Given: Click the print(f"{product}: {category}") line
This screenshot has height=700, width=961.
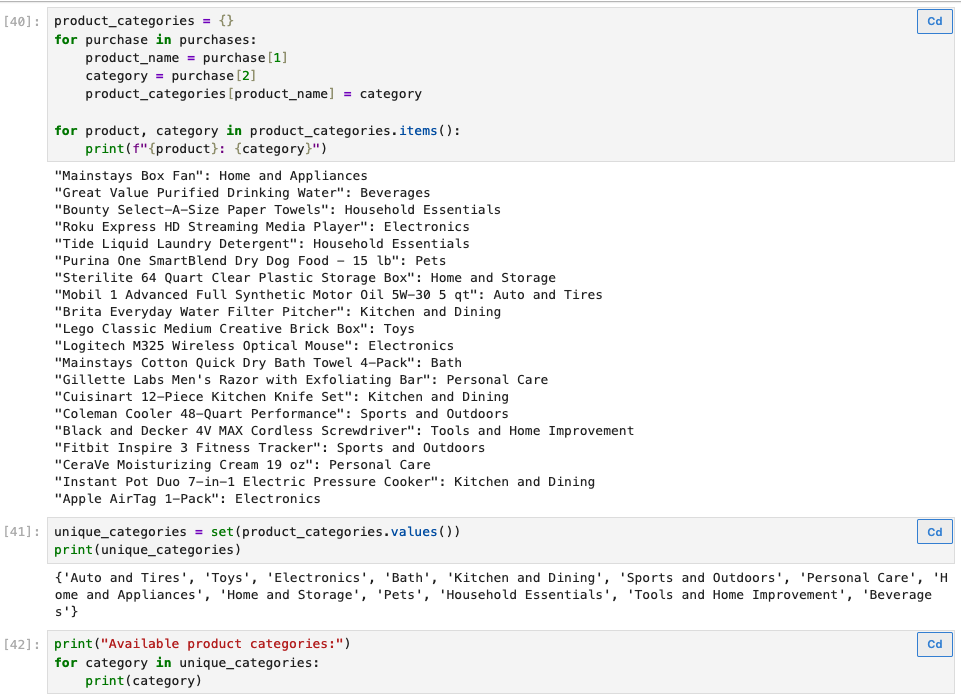Looking at the screenshot, I should [206, 149].
